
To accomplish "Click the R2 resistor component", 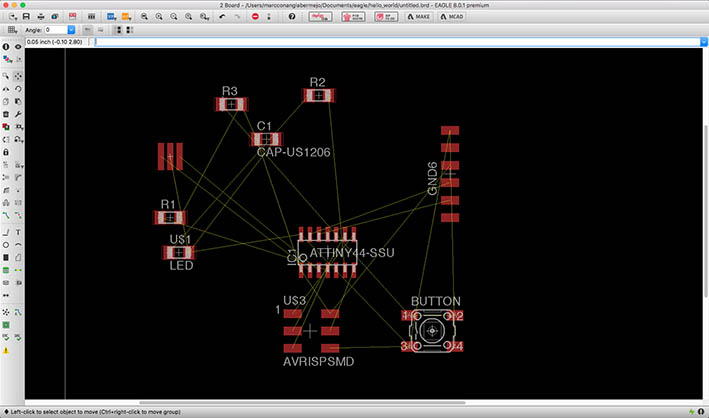I will coord(318,95).
